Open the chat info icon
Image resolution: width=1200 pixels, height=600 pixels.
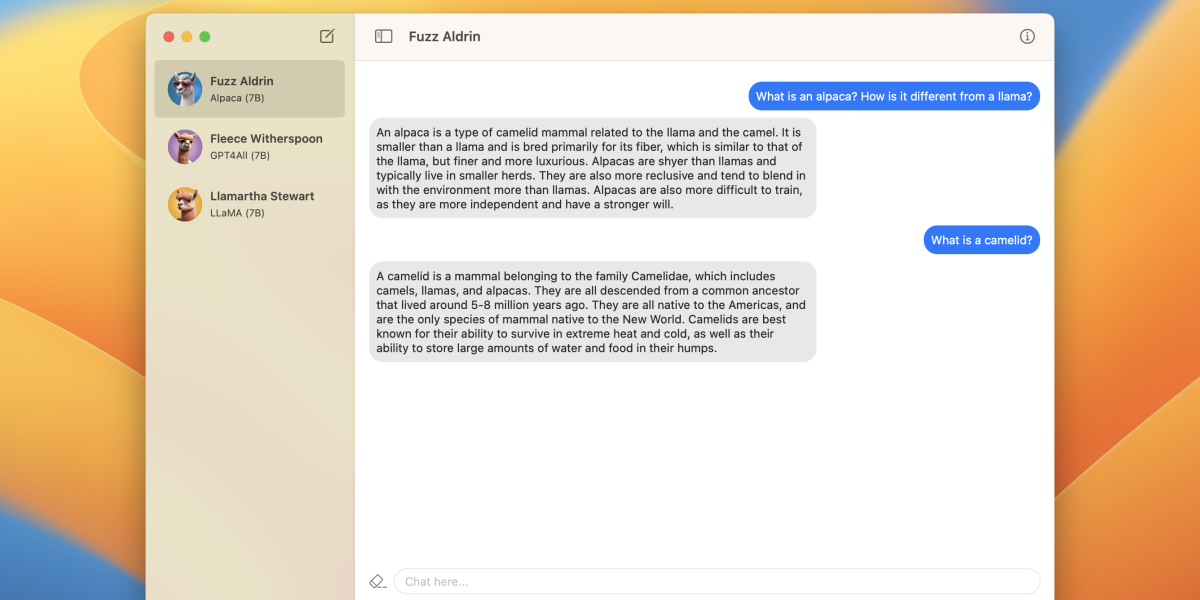tap(1027, 36)
